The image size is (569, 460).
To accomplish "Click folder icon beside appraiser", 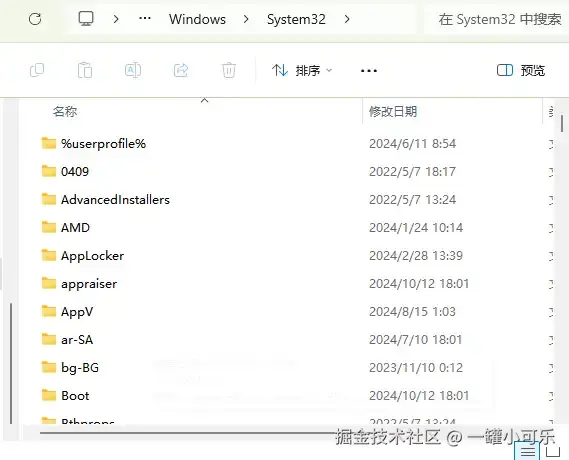I will tap(49, 283).
